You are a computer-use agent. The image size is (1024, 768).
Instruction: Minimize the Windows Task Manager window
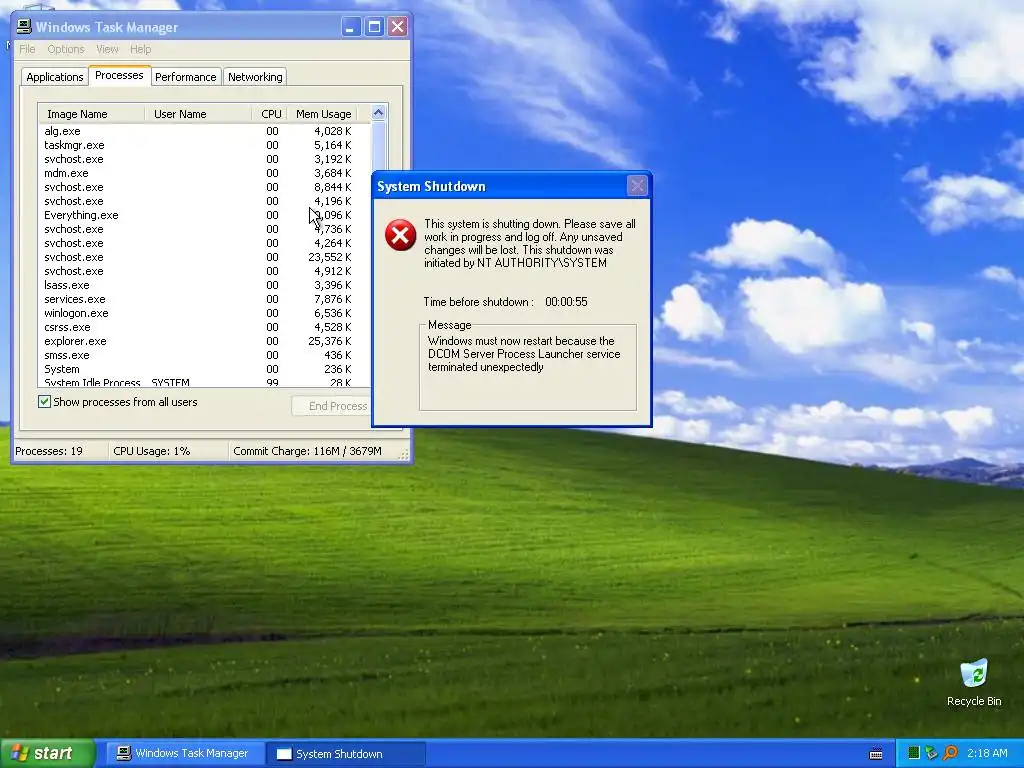pyautogui.click(x=351, y=27)
